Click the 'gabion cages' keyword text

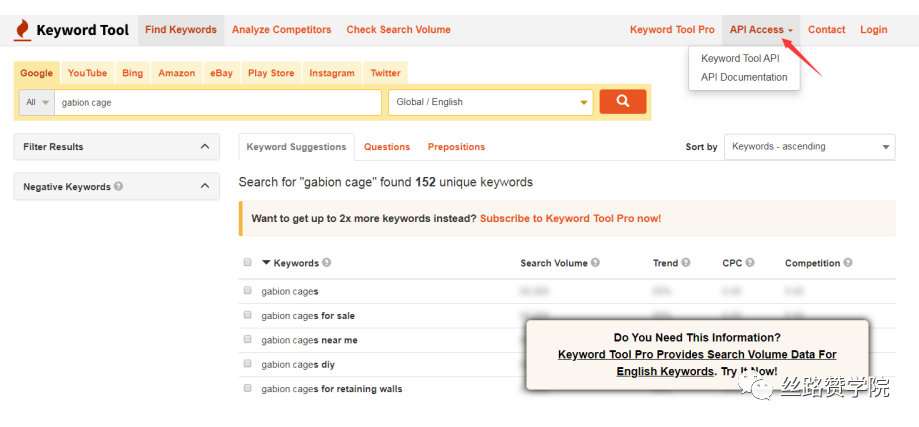(x=290, y=291)
